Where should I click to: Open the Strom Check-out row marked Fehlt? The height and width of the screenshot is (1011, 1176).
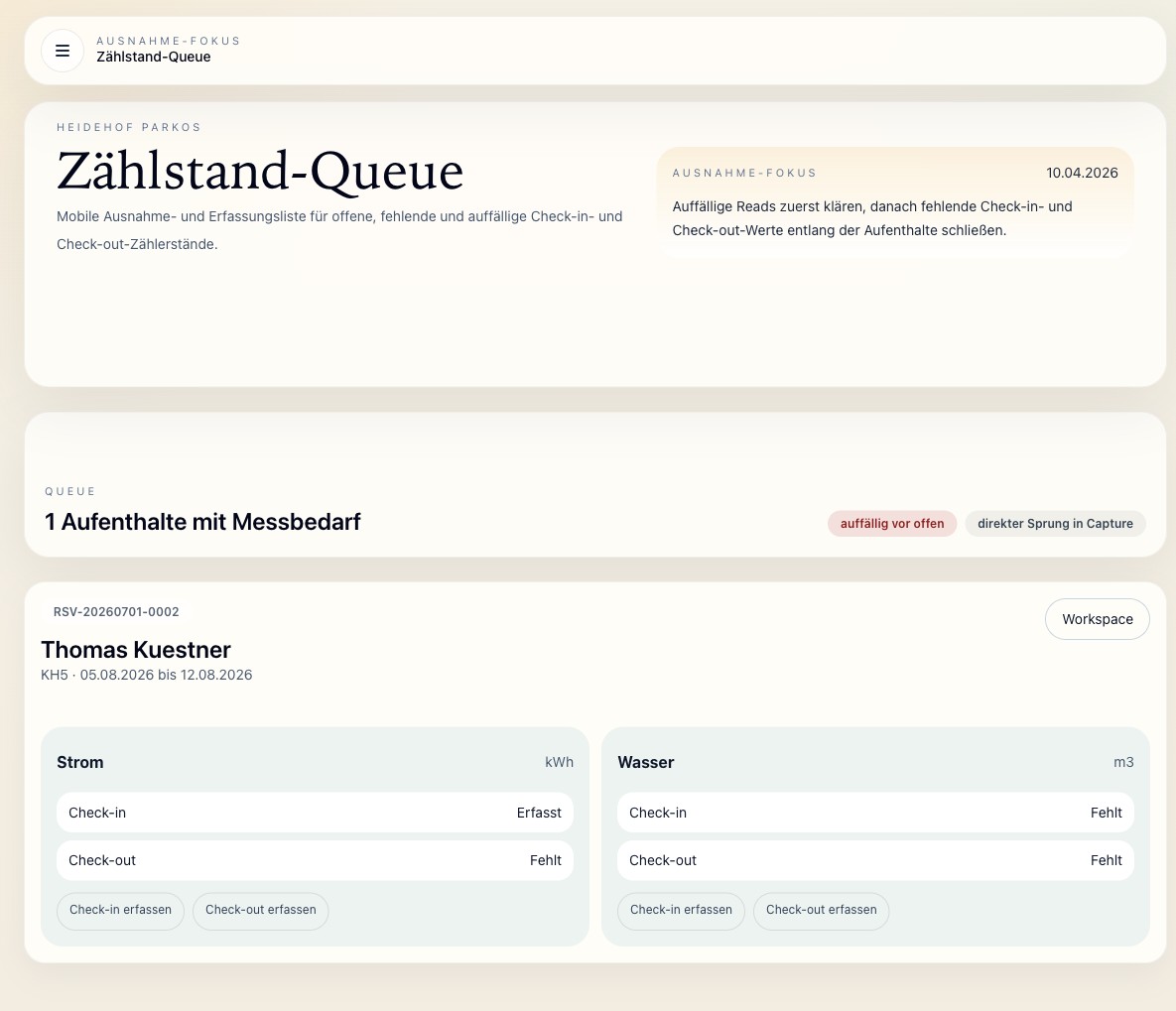[315, 860]
